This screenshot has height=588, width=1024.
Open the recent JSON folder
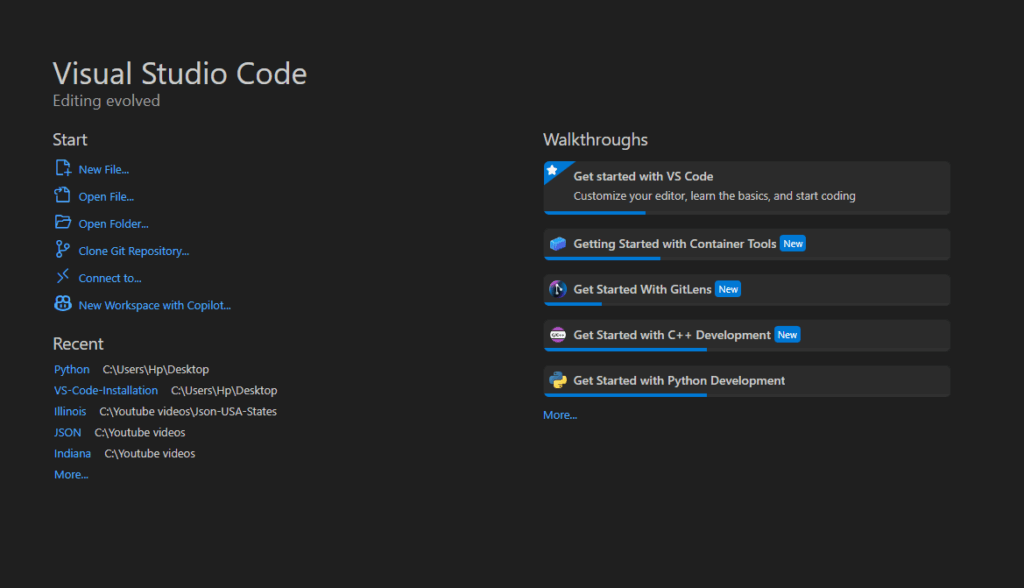68,433
